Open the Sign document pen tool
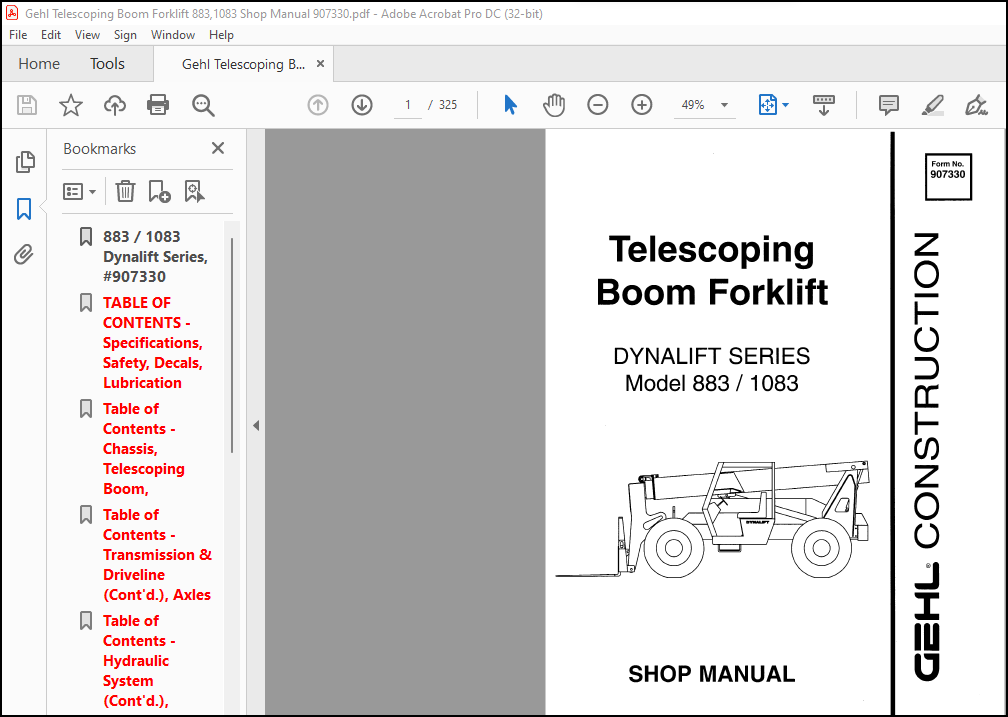The height and width of the screenshot is (717, 1008). (x=976, y=105)
